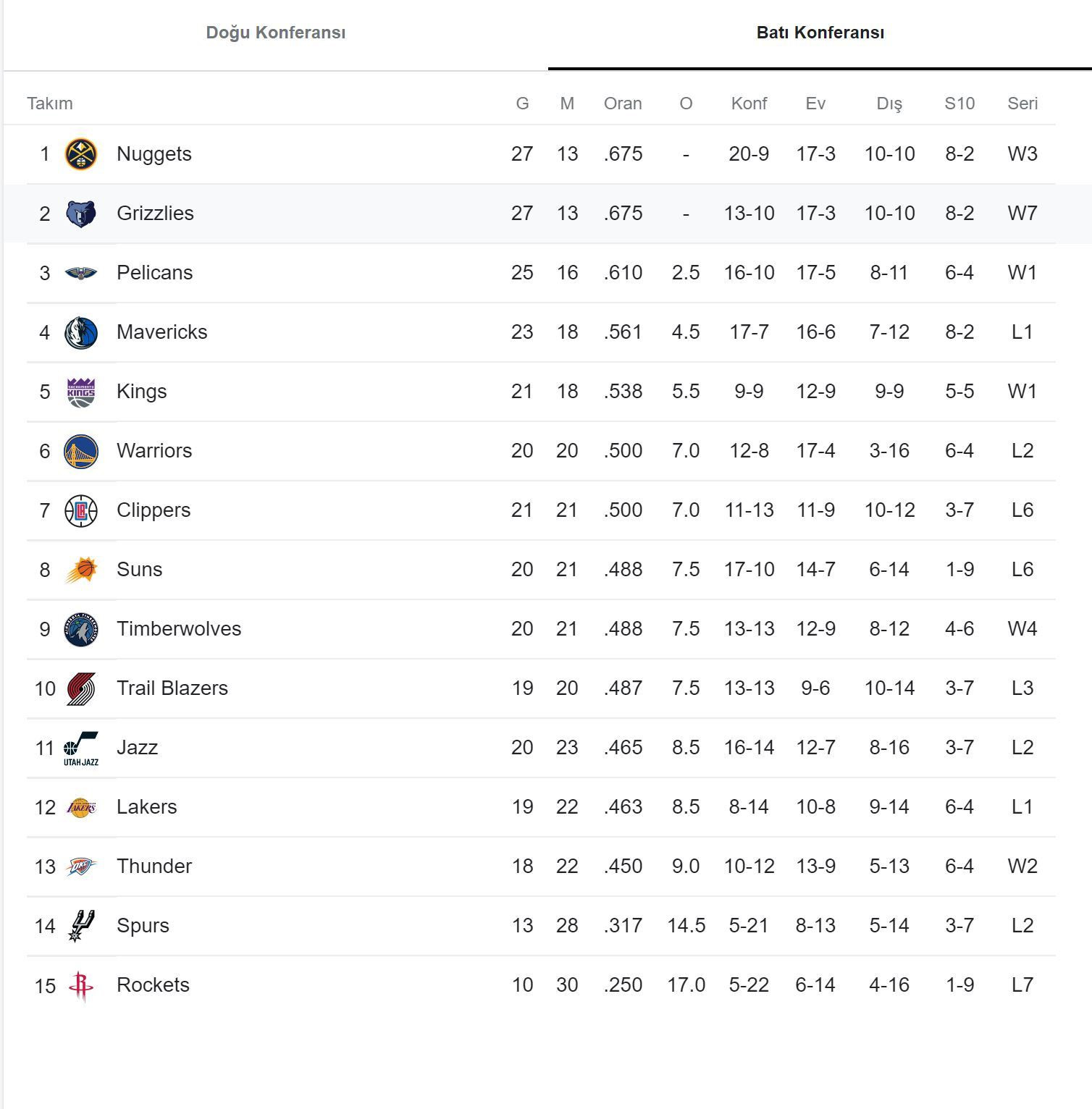Open the Jazz team name link

click(x=137, y=748)
